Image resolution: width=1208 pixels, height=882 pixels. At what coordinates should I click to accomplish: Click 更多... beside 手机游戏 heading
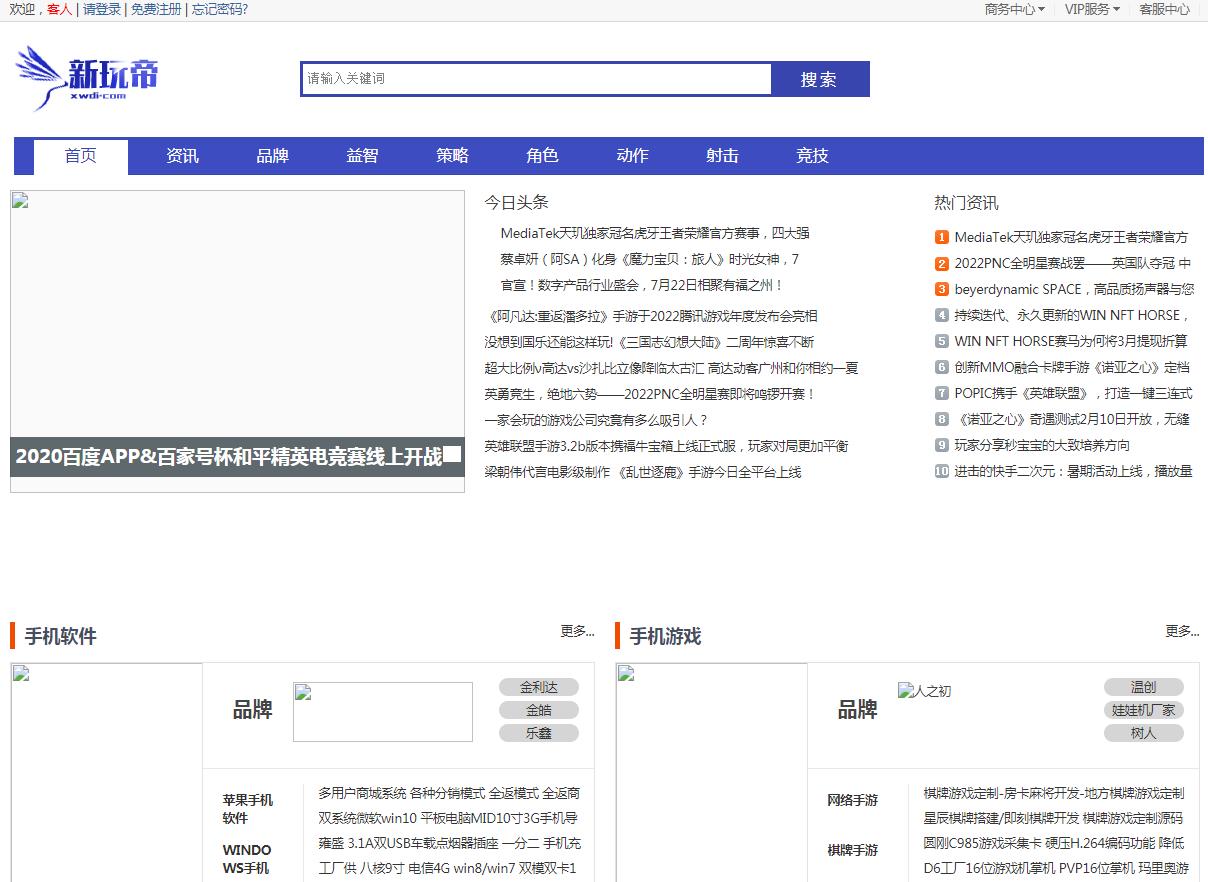tap(1182, 631)
